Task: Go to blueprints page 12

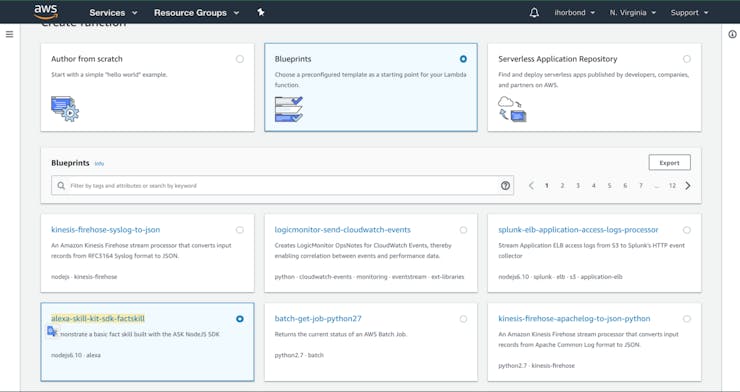Action: pos(672,186)
